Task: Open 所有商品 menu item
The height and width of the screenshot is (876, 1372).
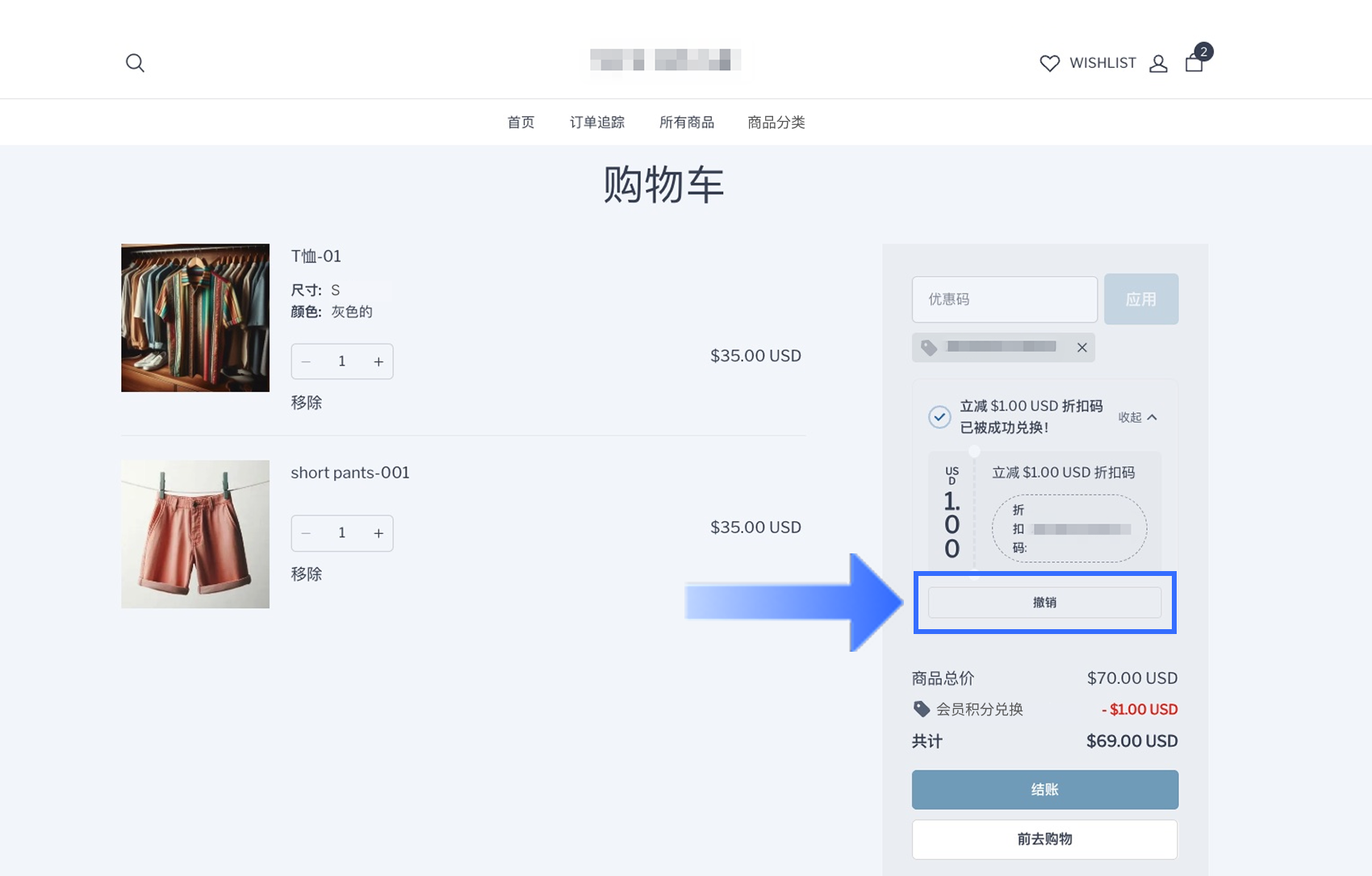Action: tap(687, 122)
